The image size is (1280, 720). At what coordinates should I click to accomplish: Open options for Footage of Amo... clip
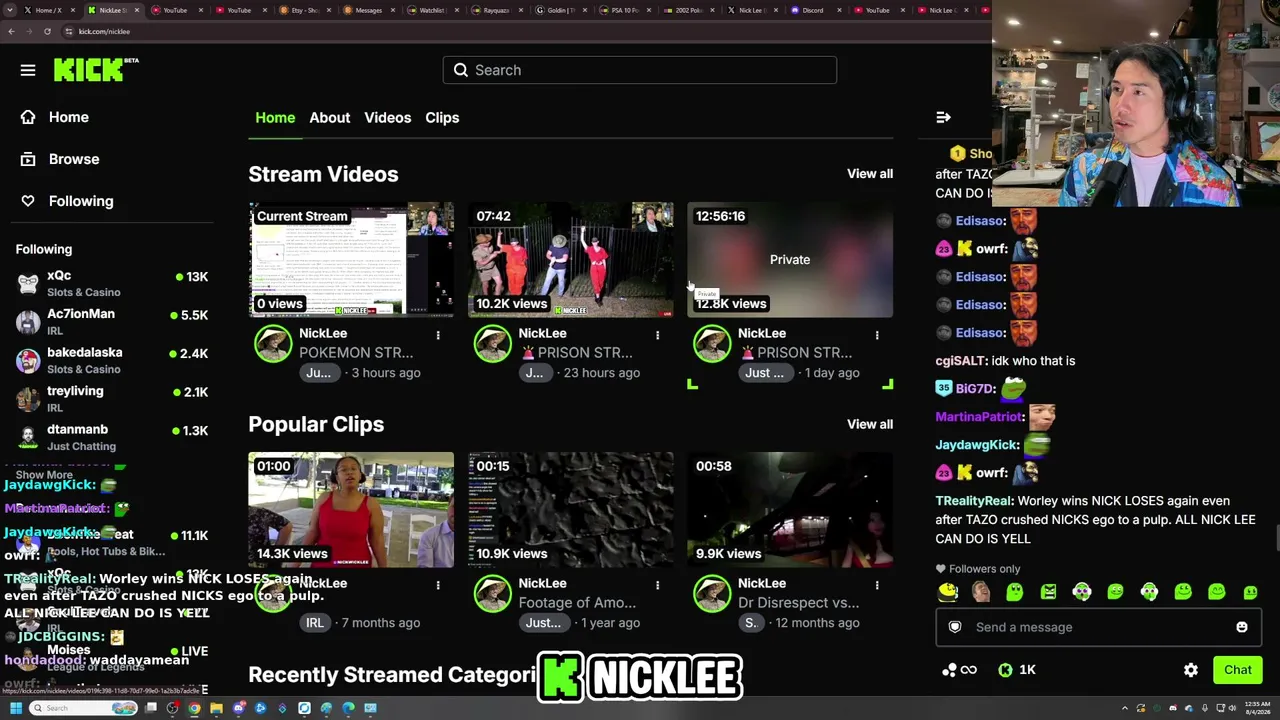657,584
